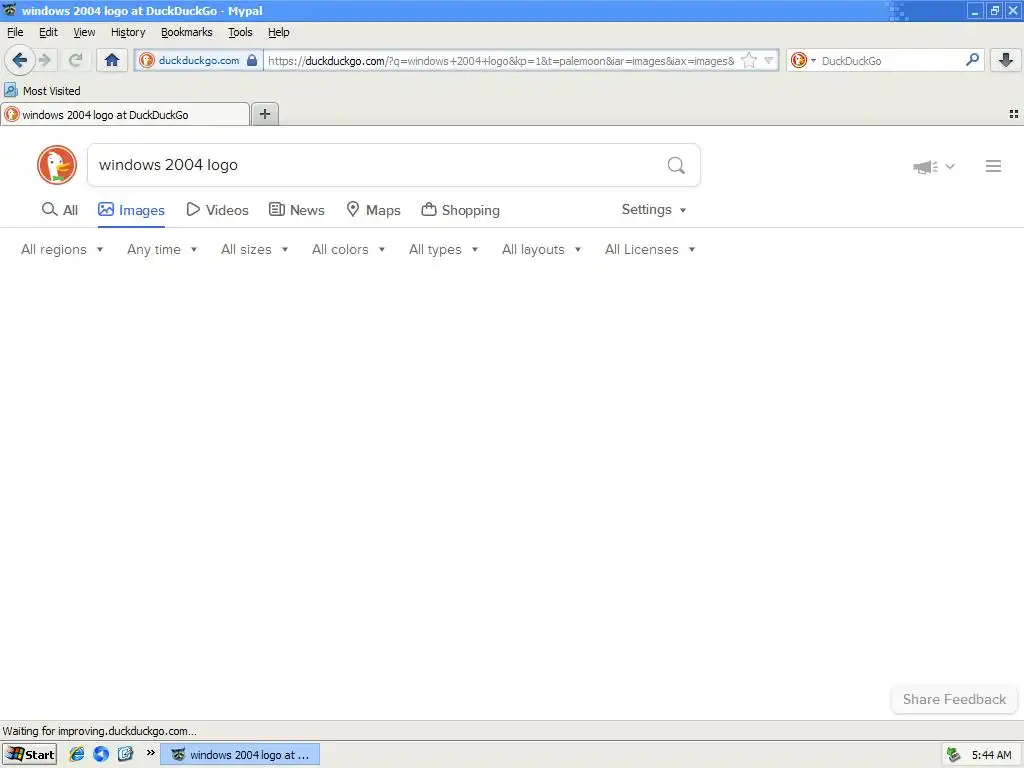
Task: Click the Mypal taskbar window button
Action: click(240, 754)
